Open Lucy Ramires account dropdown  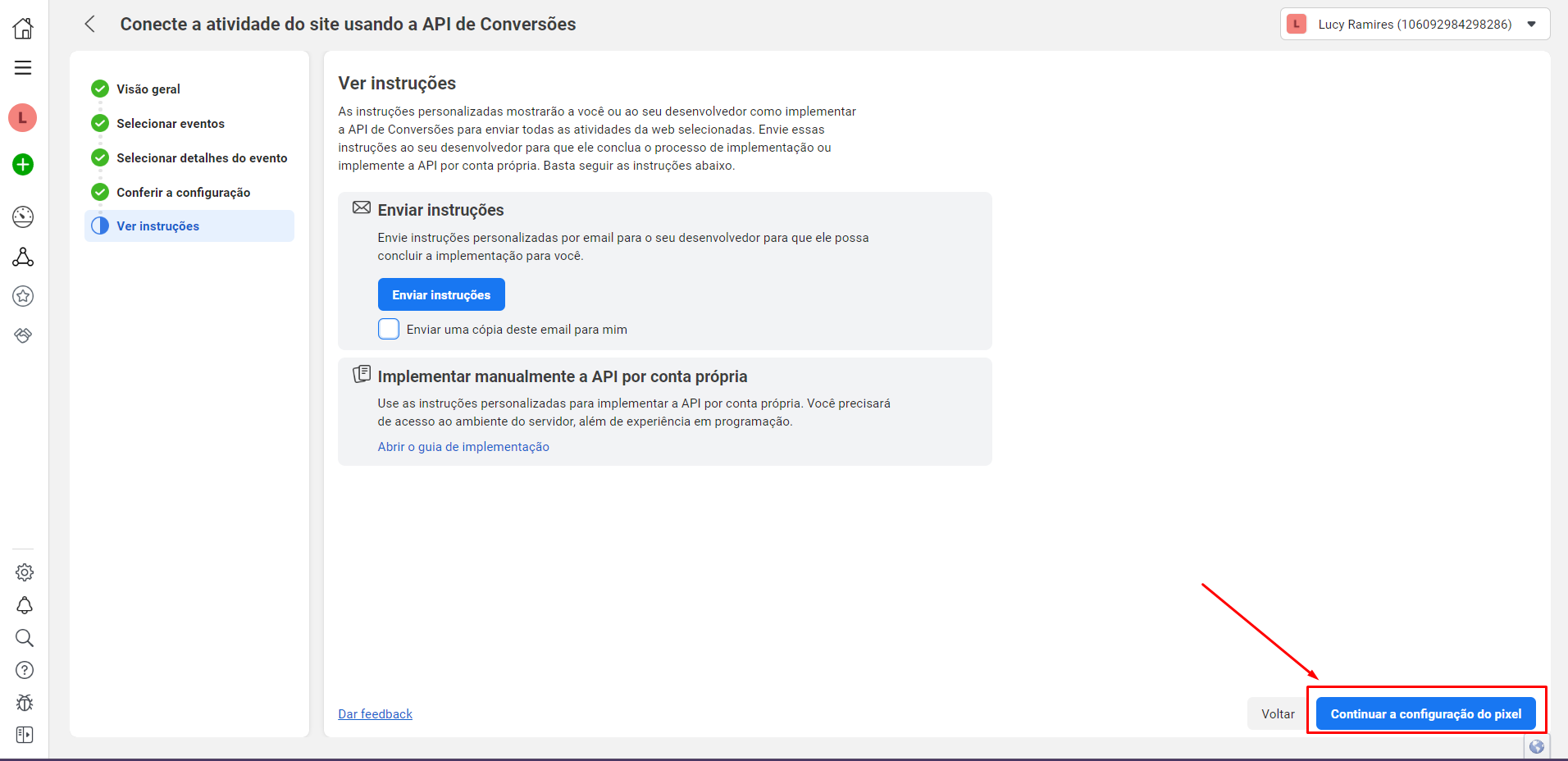[1415, 24]
